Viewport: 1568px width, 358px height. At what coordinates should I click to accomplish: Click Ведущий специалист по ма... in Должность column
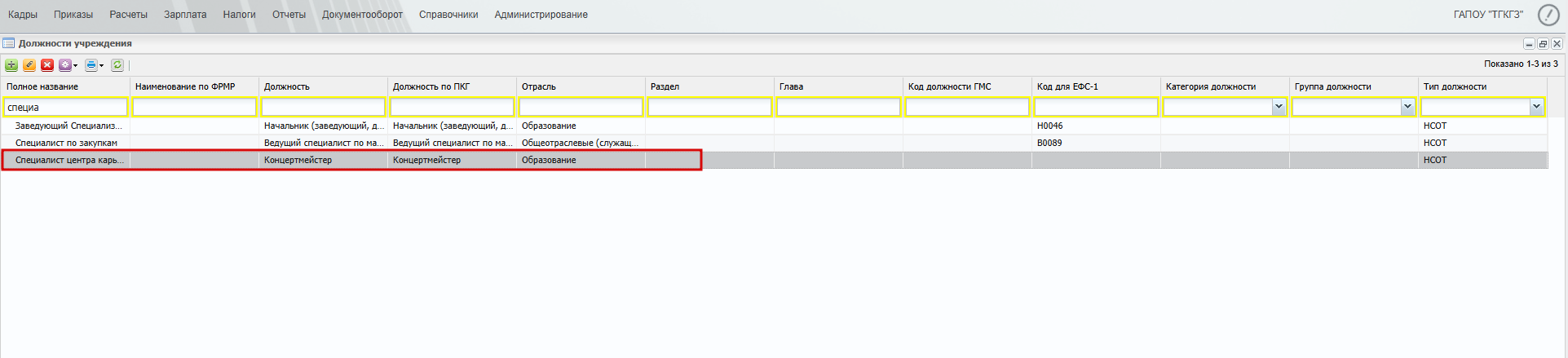324,143
